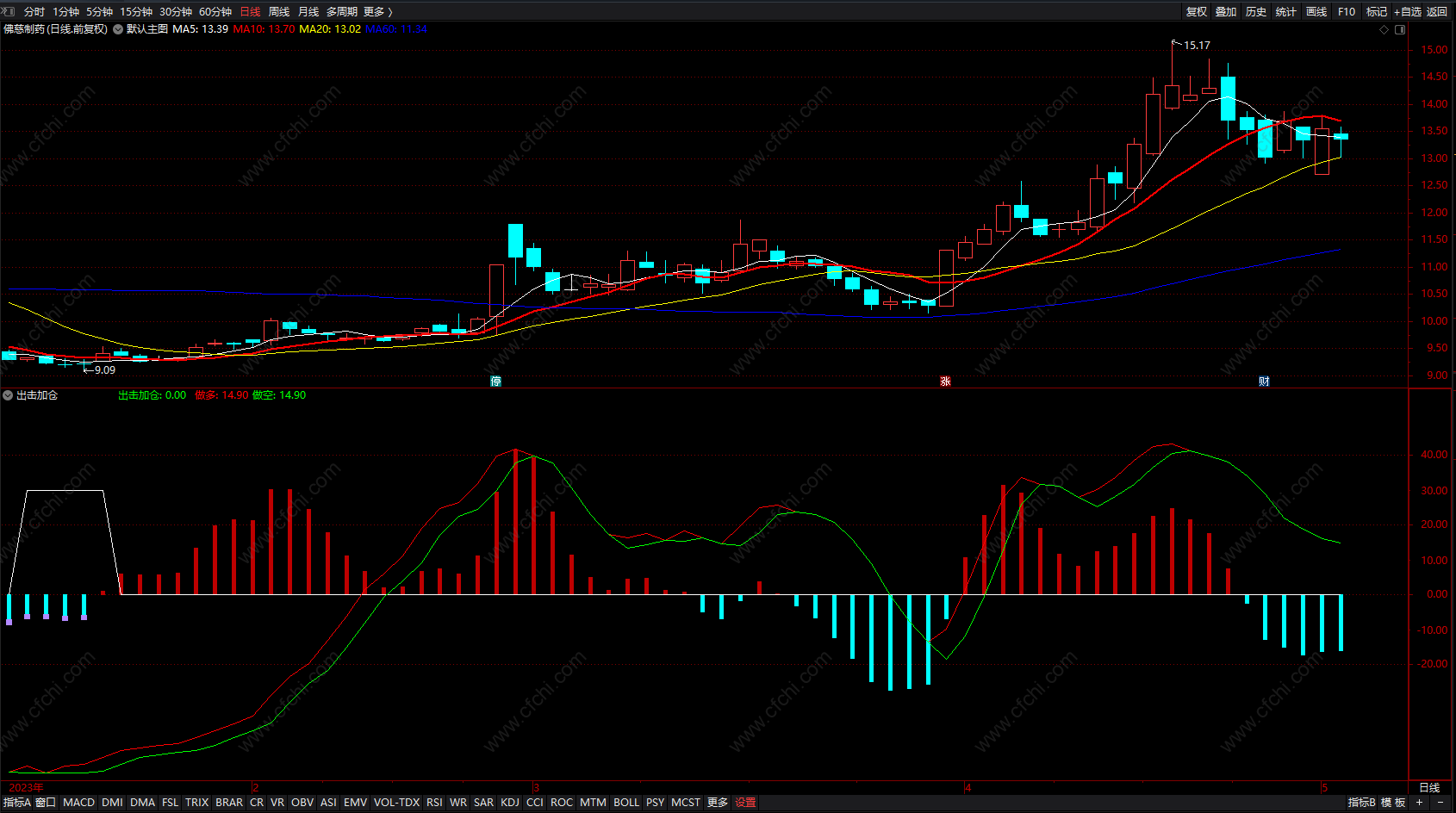The height and width of the screenshot is (813, 1456).
Task: Switch to 周线 weekly chart
Action: pos(279,12)
